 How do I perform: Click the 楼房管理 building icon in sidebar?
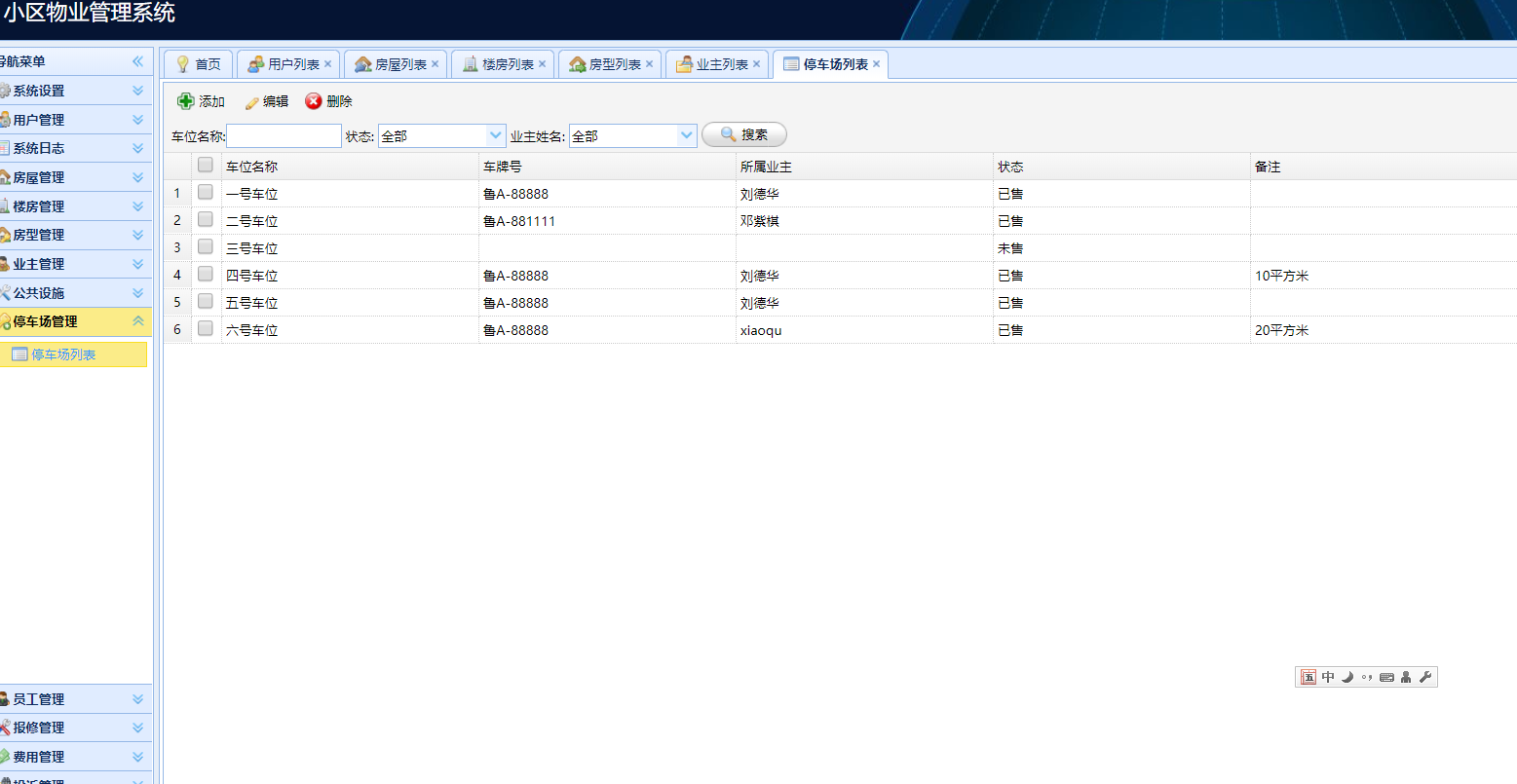[5, 206]
